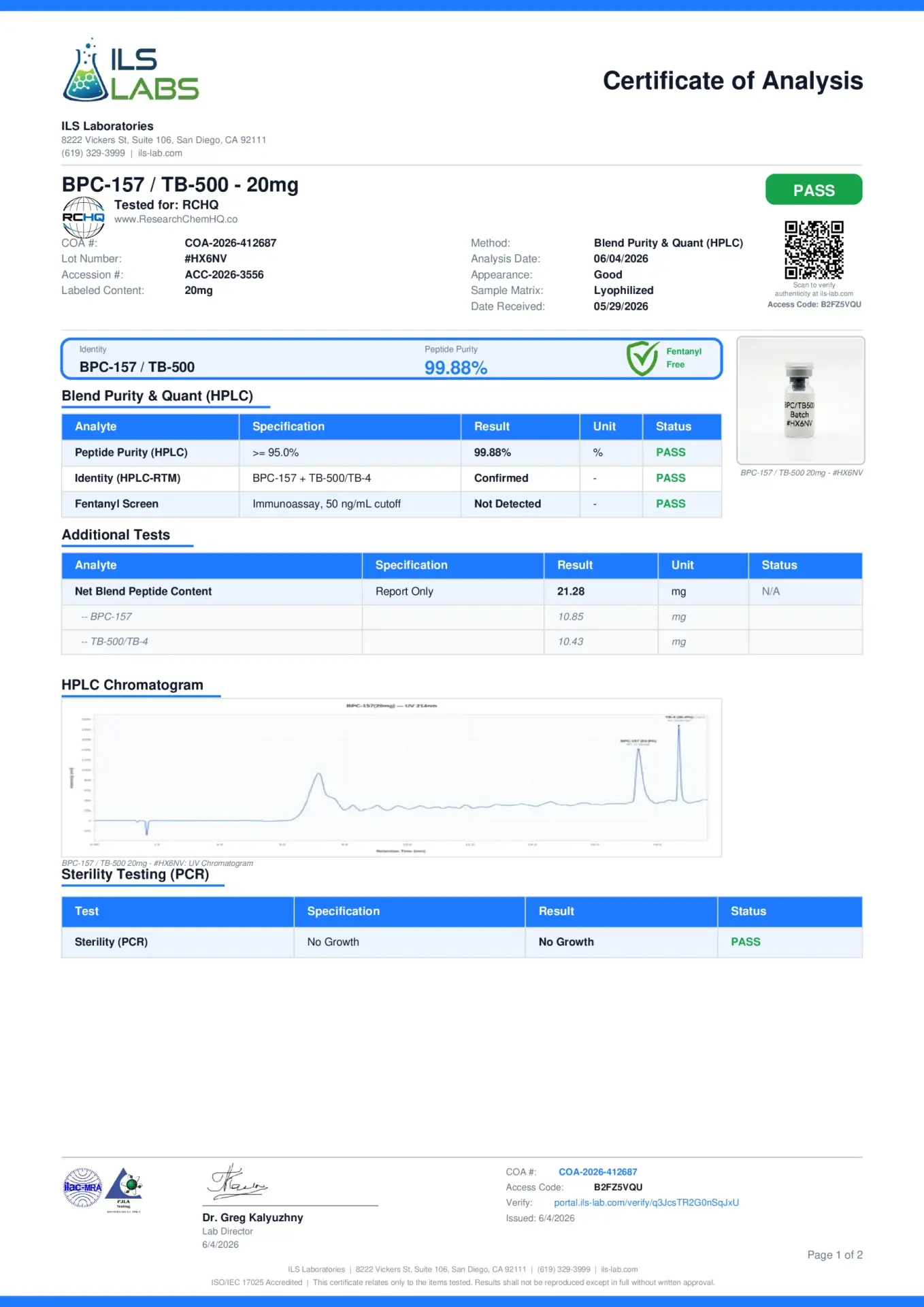Click the ilac-MRA accreditation seal
Screen dimensions: 924x1307
pos(82,1187)
